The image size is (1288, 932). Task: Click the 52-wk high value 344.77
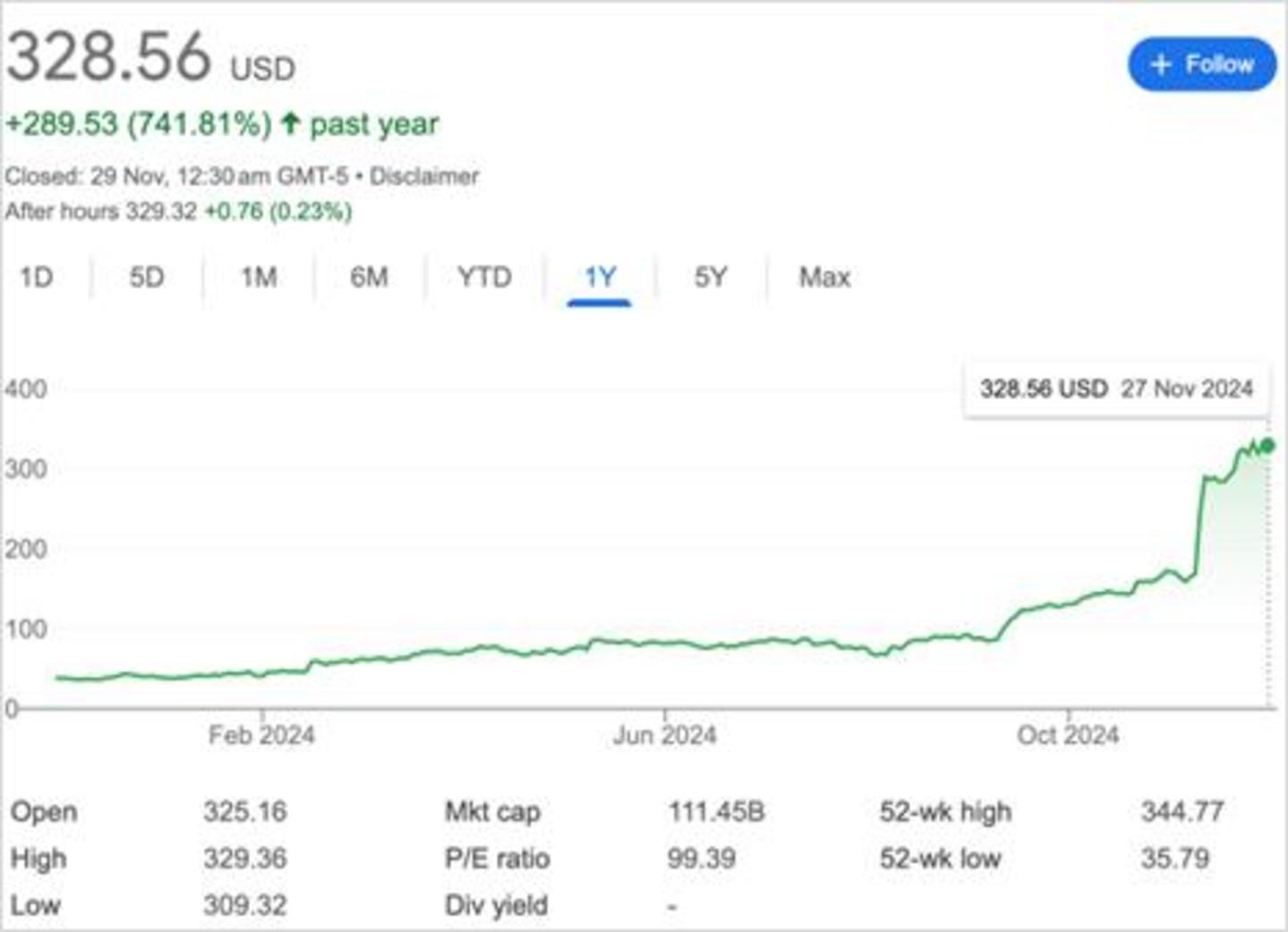1181,812
